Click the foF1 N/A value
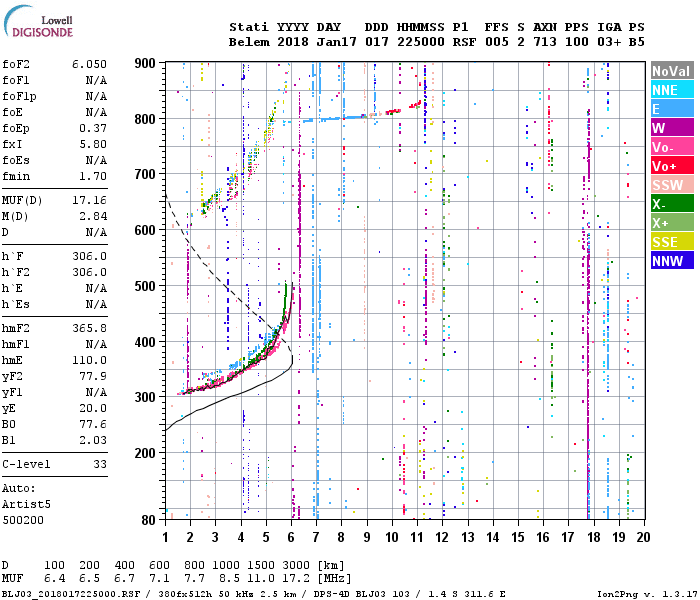Viewport: 700px width, 600px height. [x=96, y=80]
